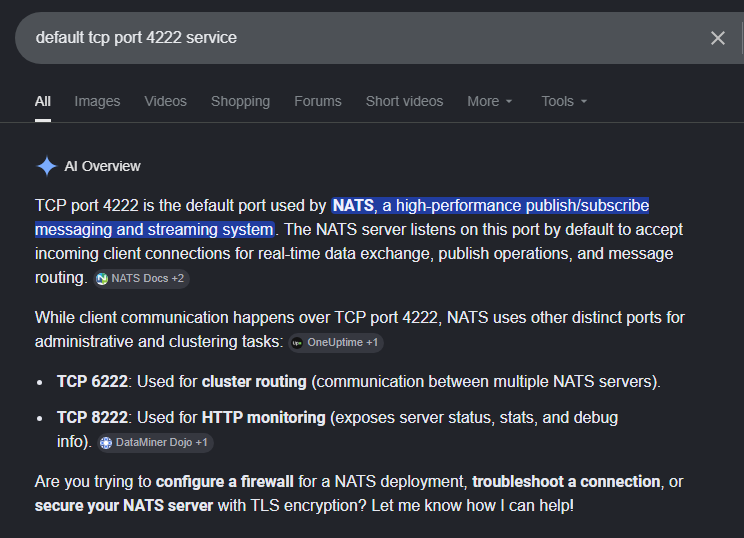The height and width of the screenshot is (538, 744).
Task: Click the AI Overview sparkle icon
Action: [46, 166]
